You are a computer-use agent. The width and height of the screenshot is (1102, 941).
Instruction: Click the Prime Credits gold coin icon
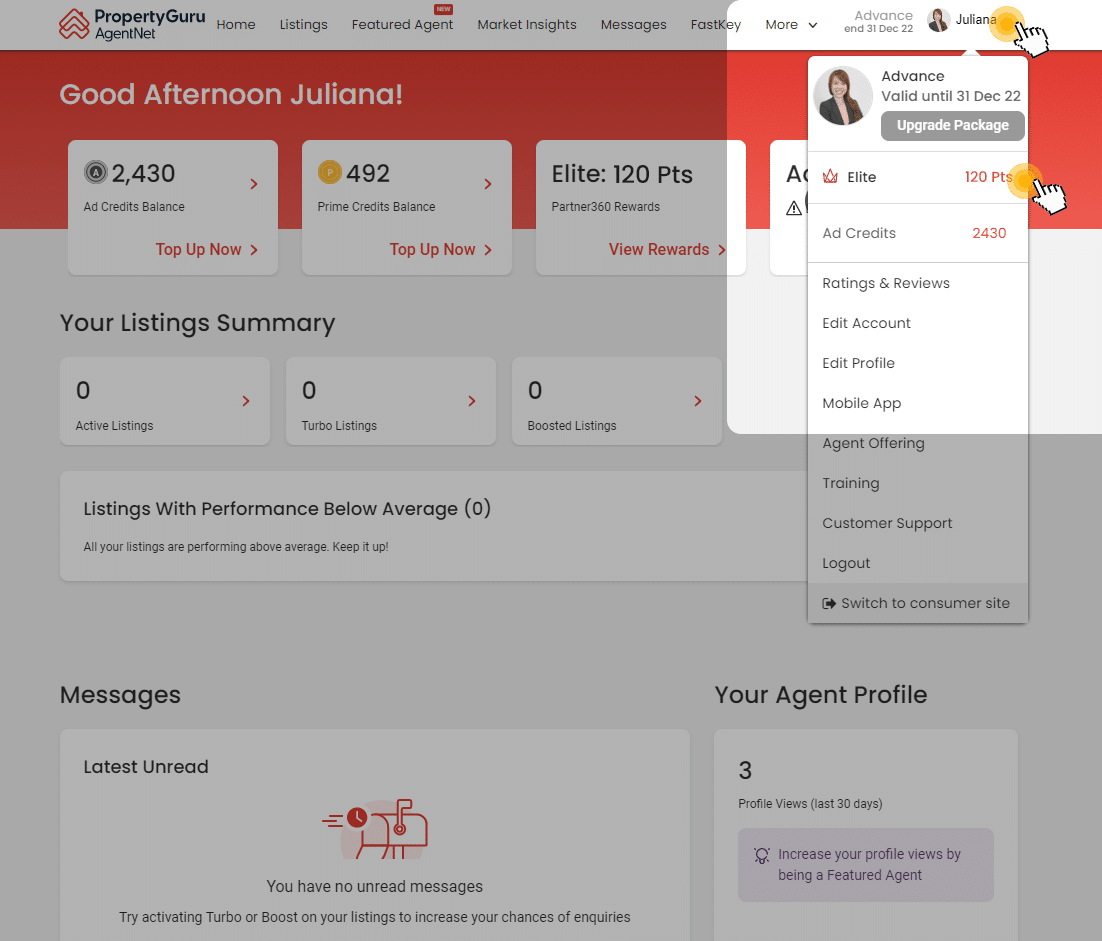point(330,172)
